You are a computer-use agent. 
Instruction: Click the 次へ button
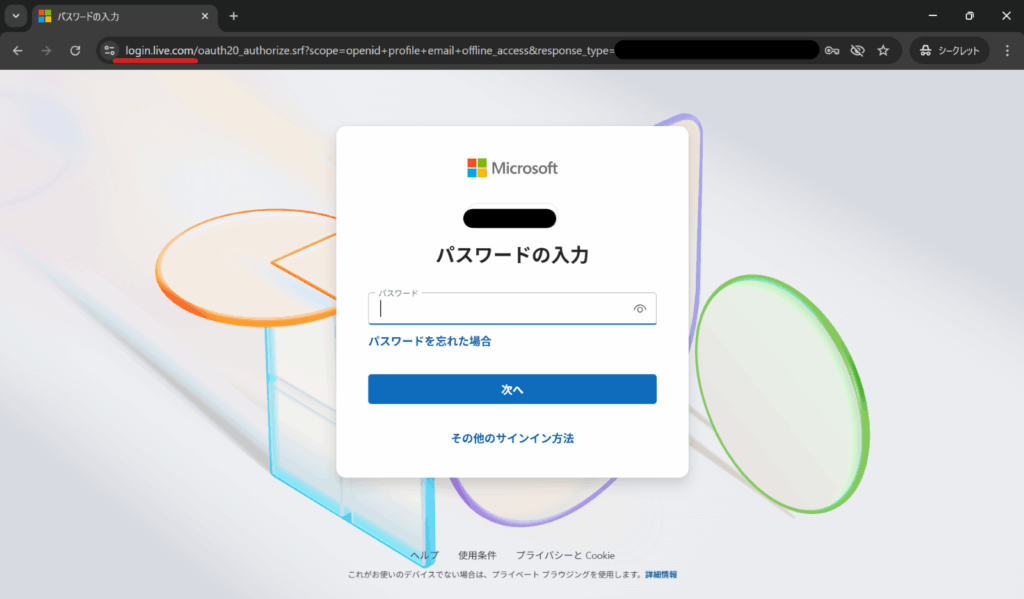pyautogui.click(x=512, y=389)
